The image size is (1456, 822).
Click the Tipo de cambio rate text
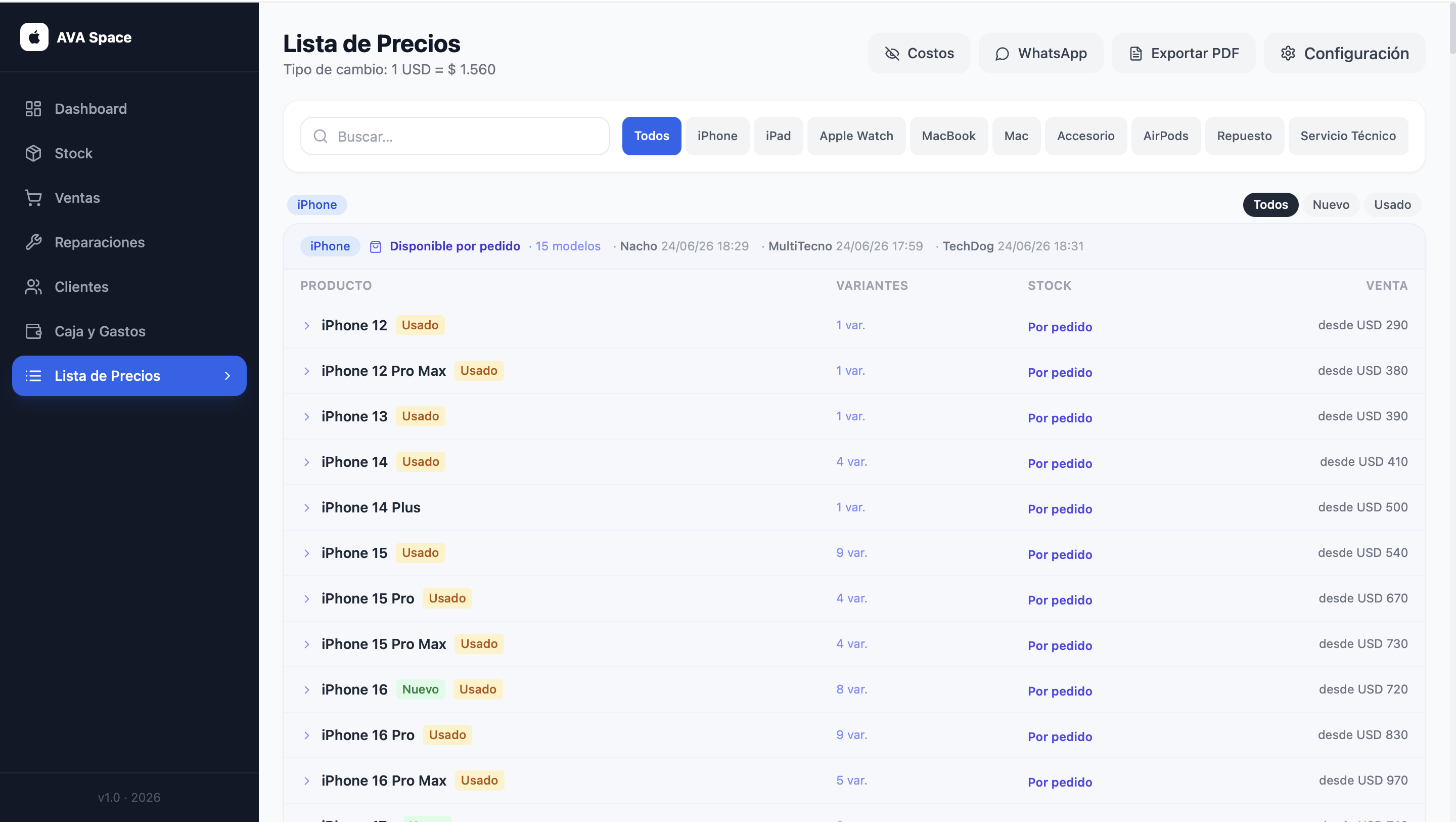pos(389,70)
